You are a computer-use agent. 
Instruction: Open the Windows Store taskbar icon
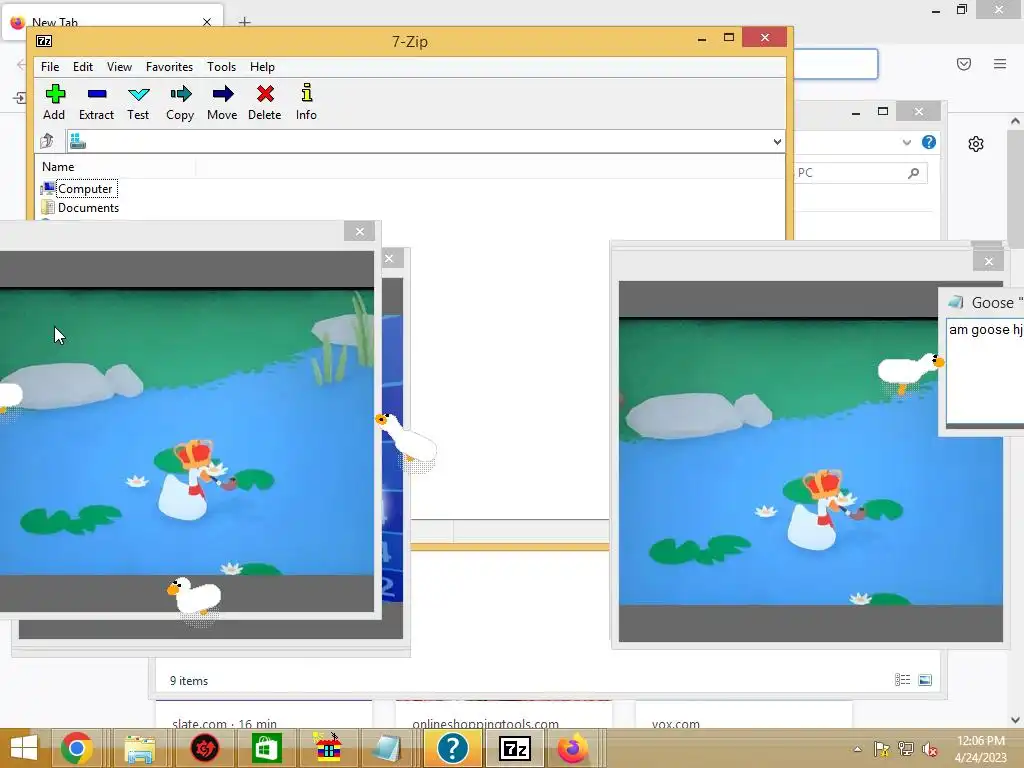pos(266,748)
